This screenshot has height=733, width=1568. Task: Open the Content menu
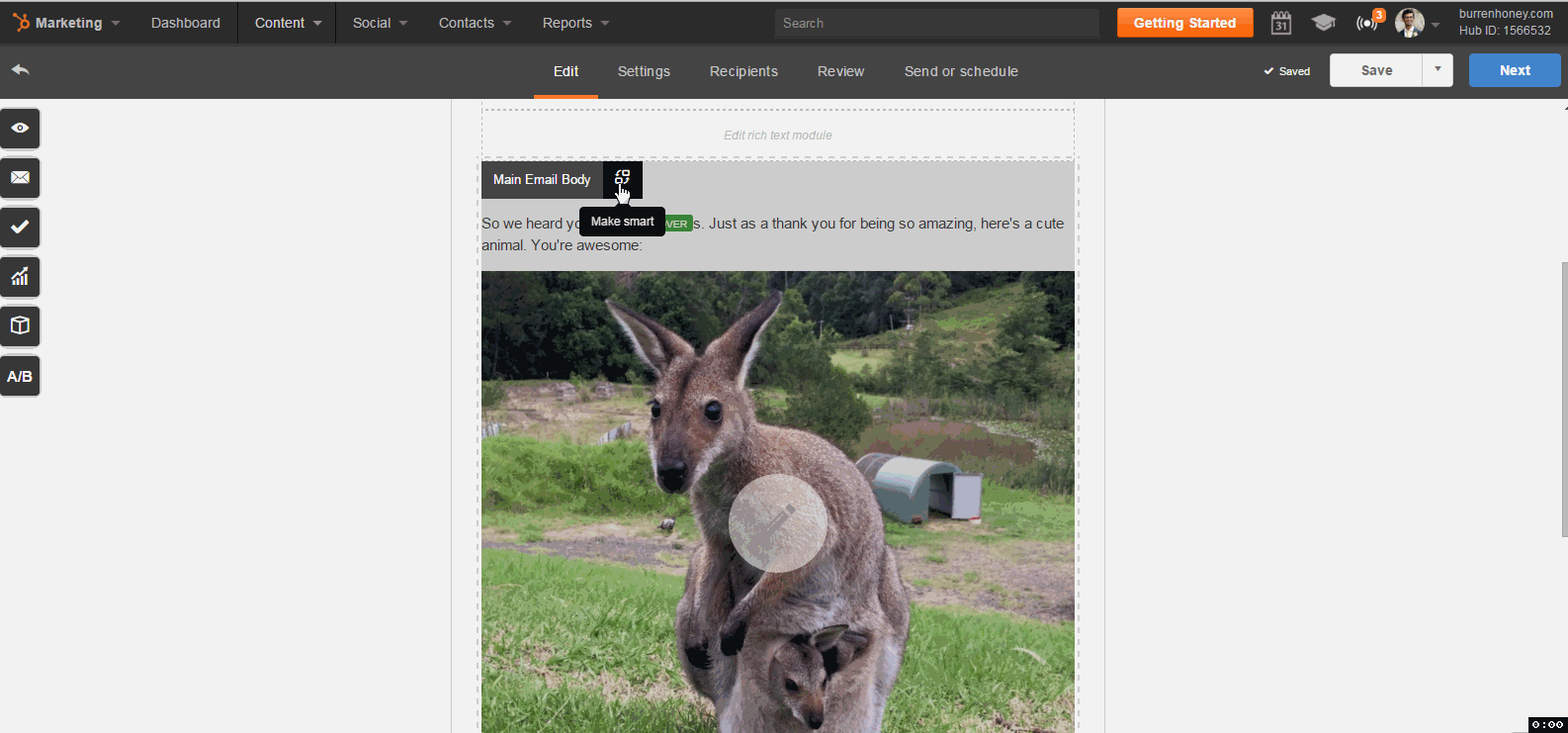point(288,23)
